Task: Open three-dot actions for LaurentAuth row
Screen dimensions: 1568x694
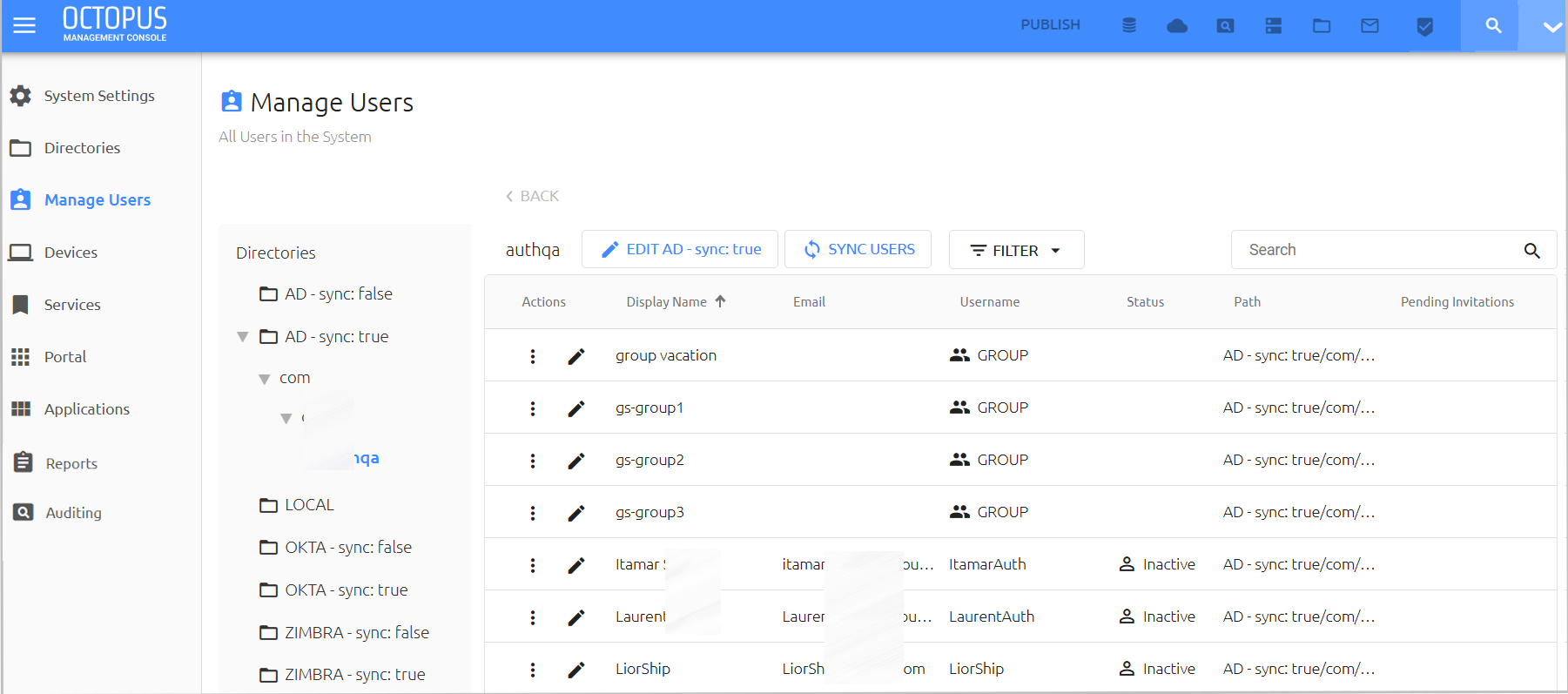Action: click(533, 617)
